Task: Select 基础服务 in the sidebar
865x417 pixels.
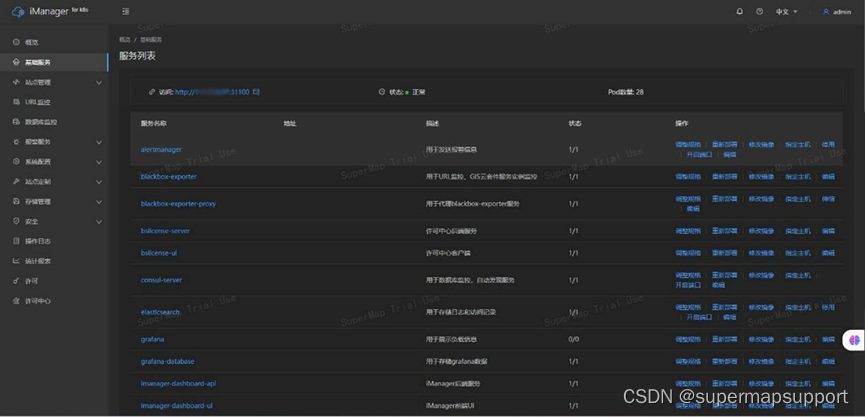Action: [54, 62]
